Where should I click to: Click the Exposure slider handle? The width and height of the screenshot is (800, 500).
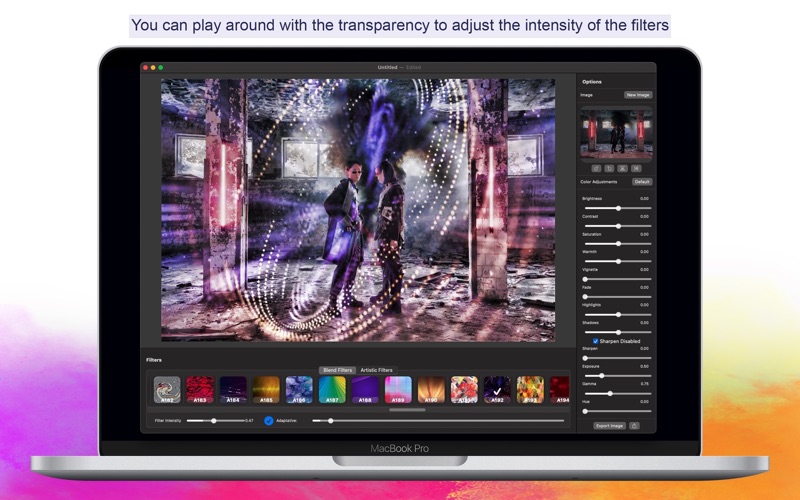pos(602,376)
